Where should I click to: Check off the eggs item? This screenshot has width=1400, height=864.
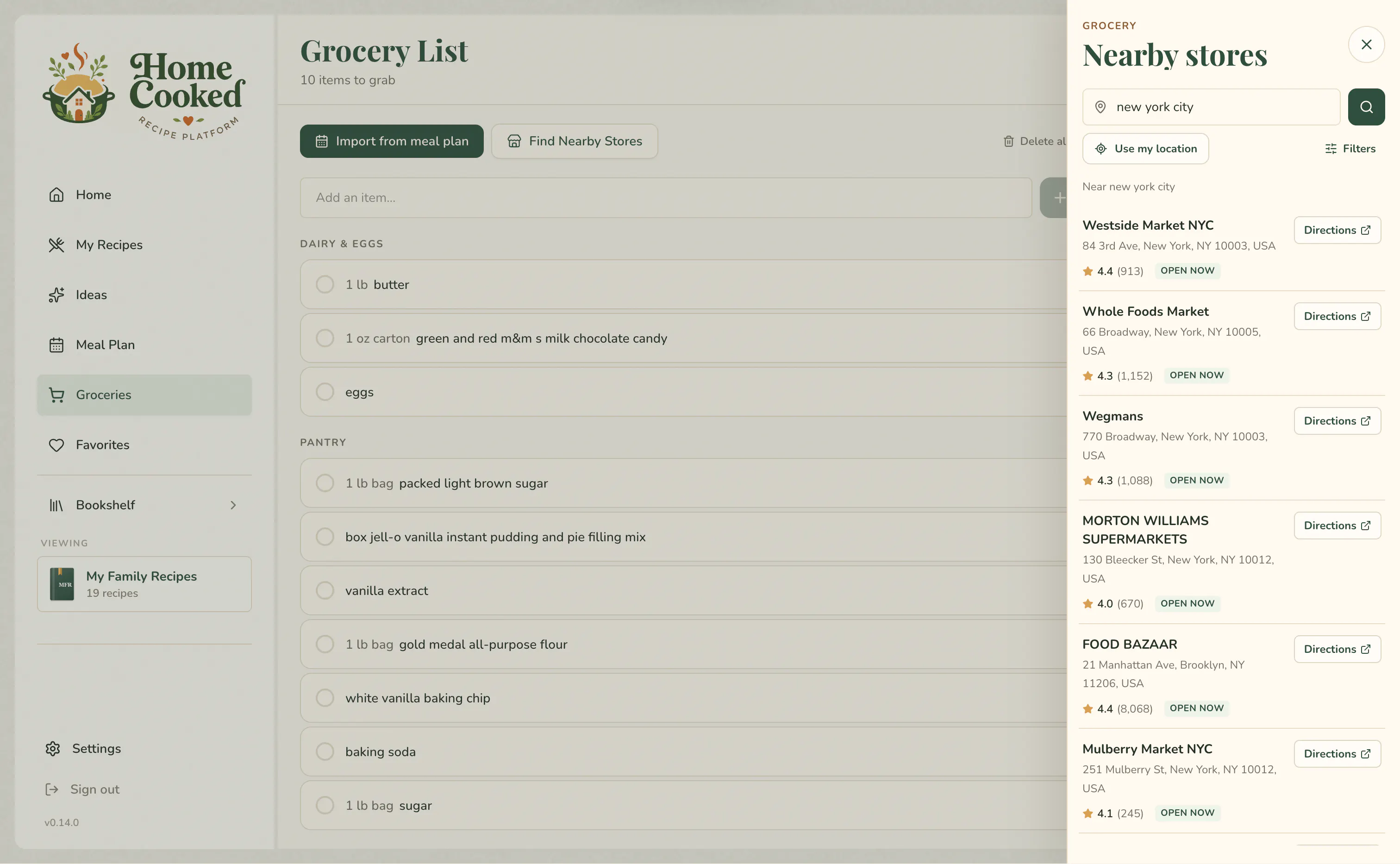click(325, 392)
